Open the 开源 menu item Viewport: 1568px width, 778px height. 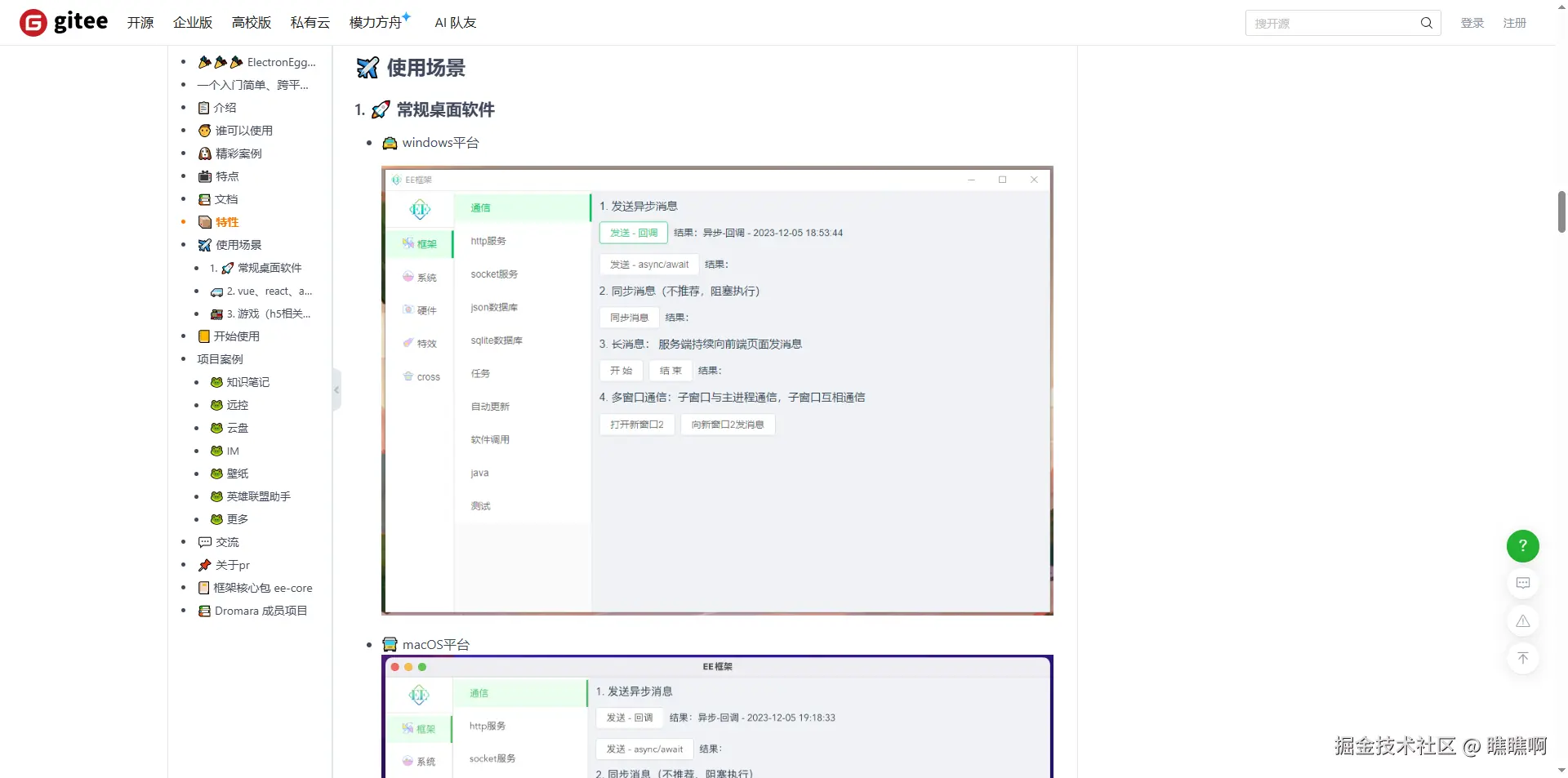click(140, 22)
